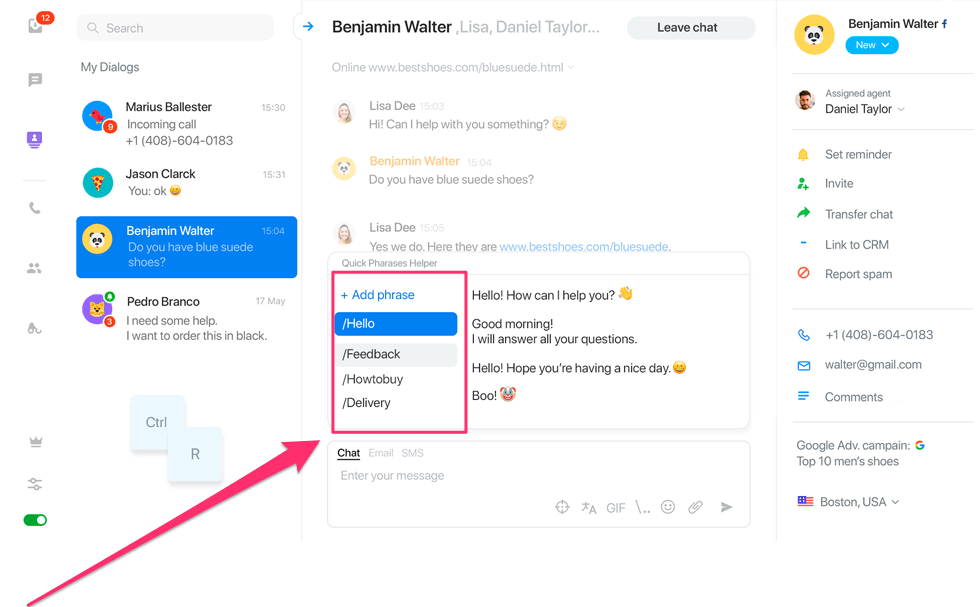The width and height of the screenshot is (980, 607).
Task: Click the phone icon in left sidebar
Action: click(35, 208)
